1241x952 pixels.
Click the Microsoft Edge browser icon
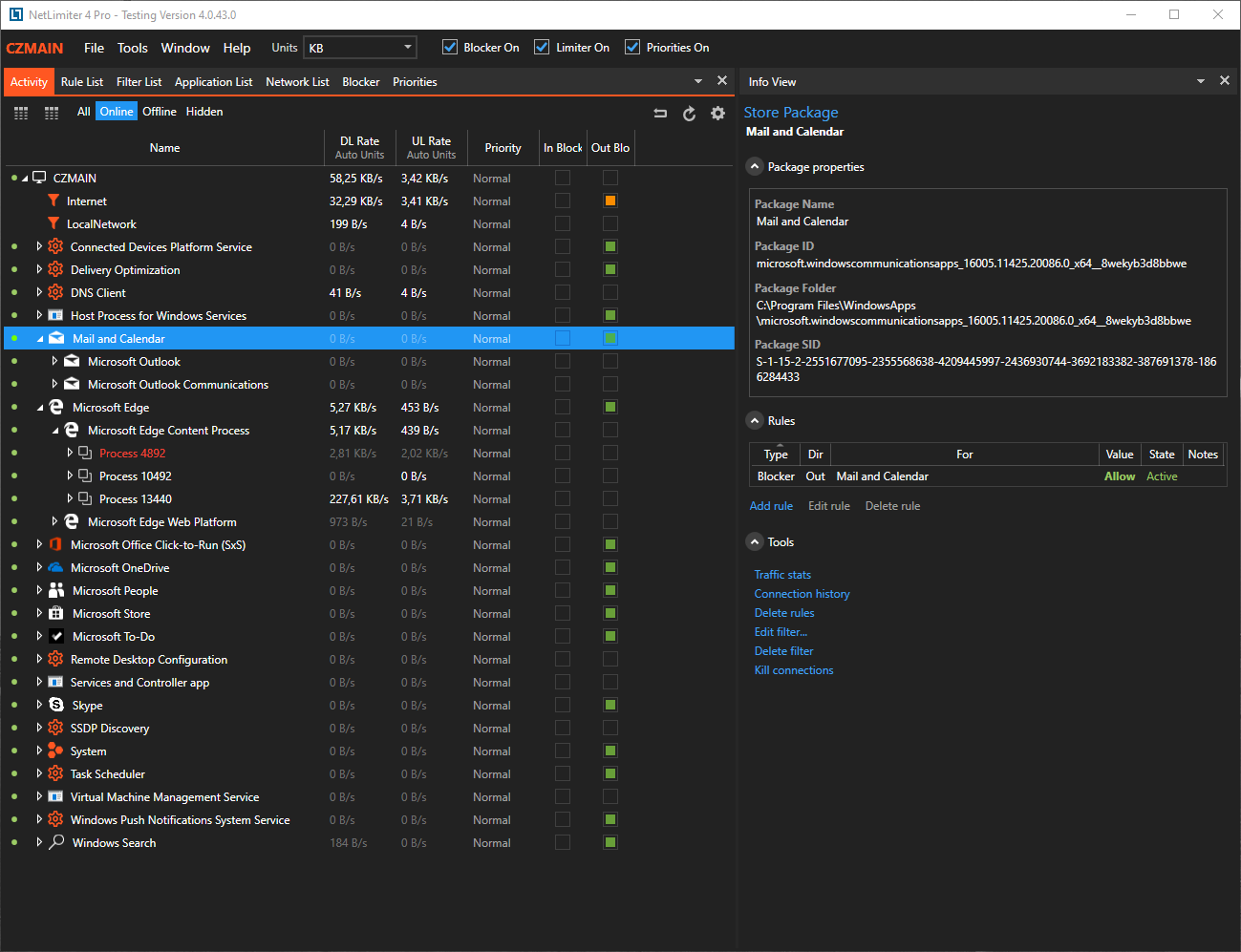(x=55, y=407)
